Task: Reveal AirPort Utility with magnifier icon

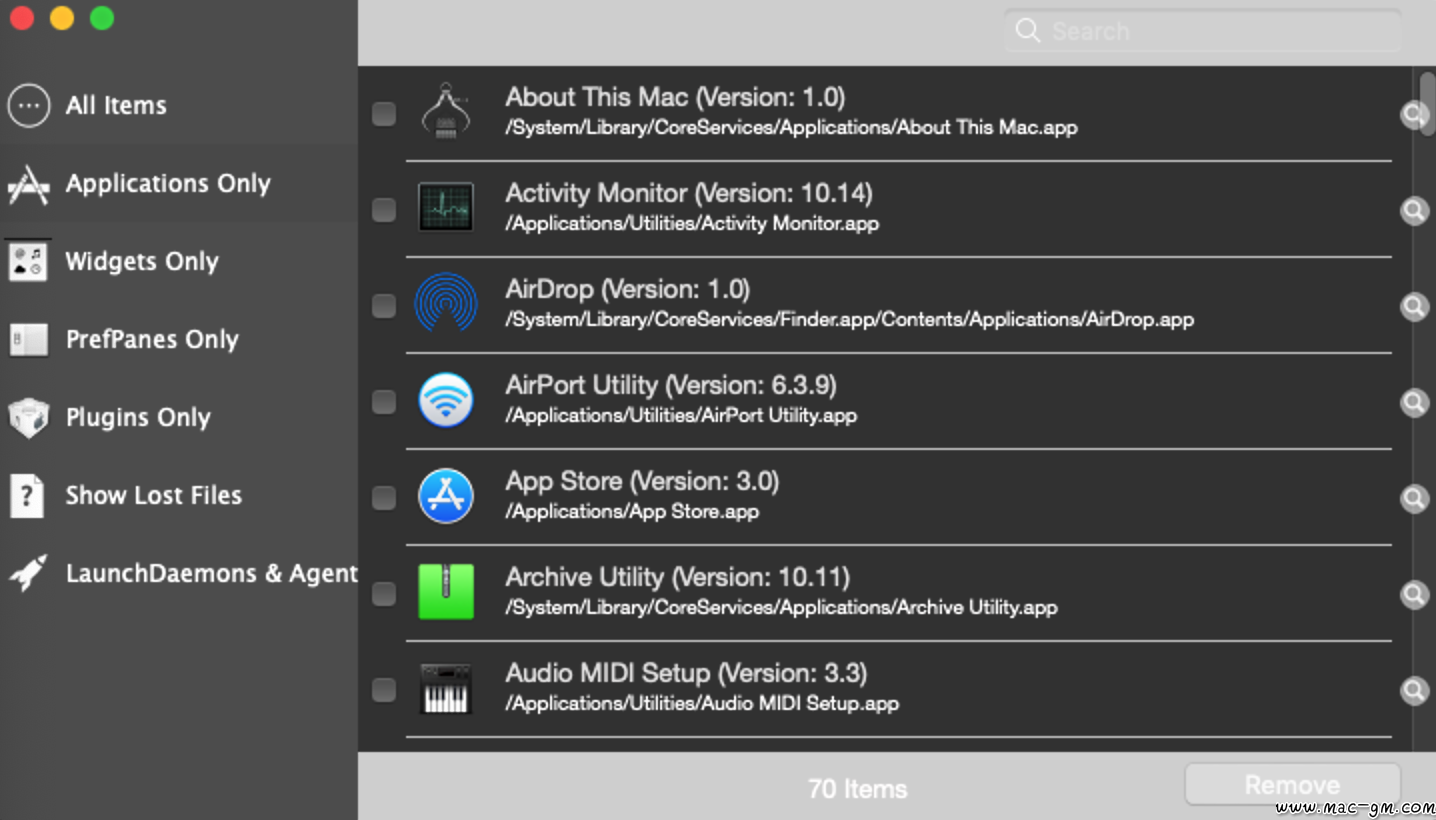Action: (x=1413, y=403)
